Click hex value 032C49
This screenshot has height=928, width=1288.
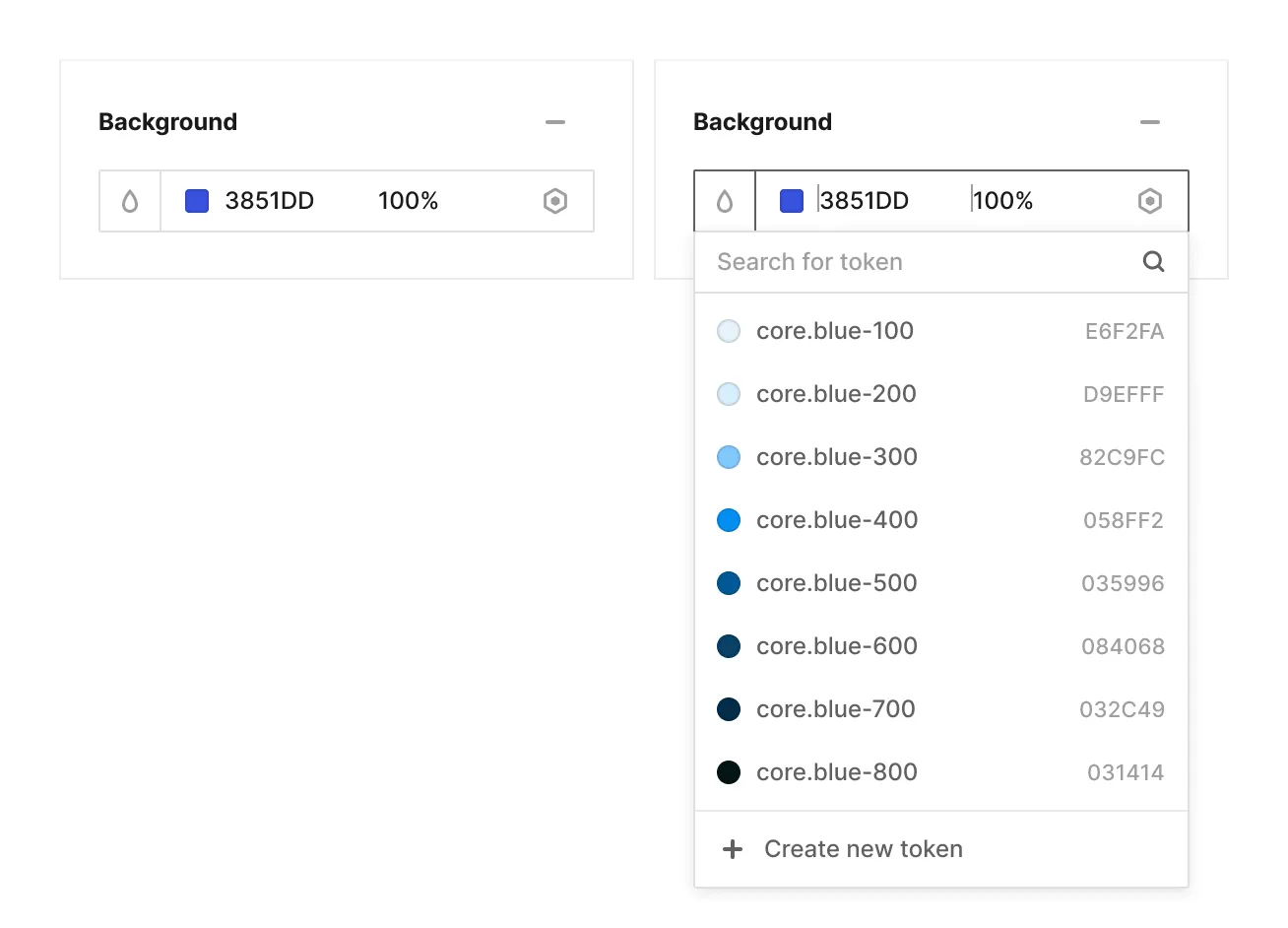point(1122,710)
